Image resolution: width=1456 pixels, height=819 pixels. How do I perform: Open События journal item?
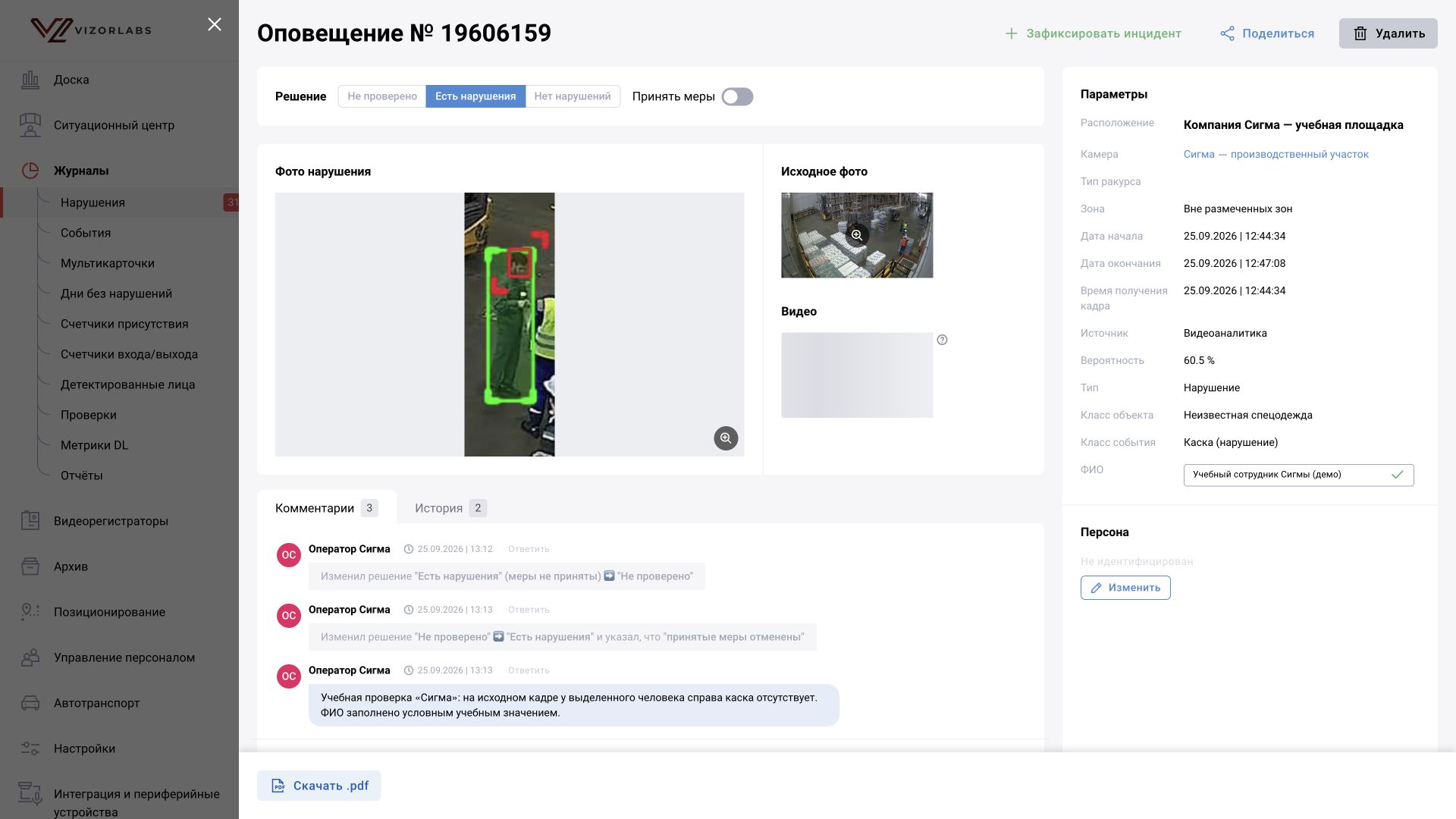(x=86, y=233)
